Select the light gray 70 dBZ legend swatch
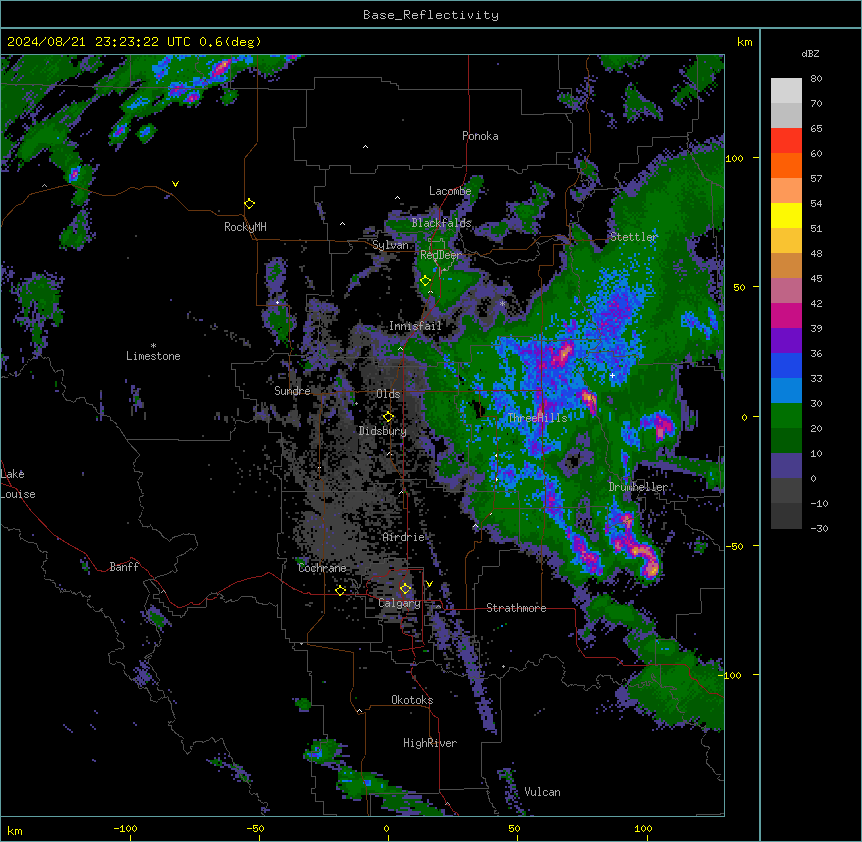This screenshot has height=842, width=862. pyautogui.click(x=786, y=91)
